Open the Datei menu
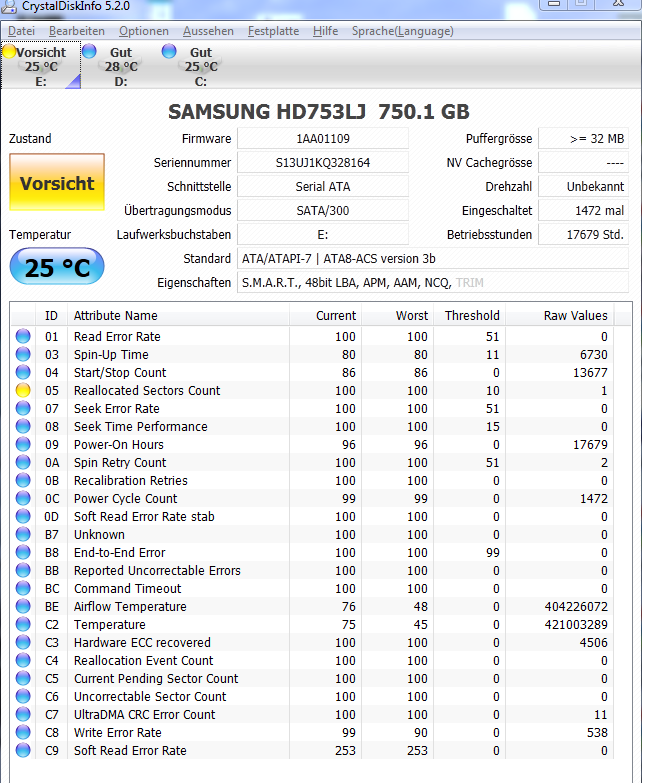This screenshot has width=646, height=783. pos(21,31)
